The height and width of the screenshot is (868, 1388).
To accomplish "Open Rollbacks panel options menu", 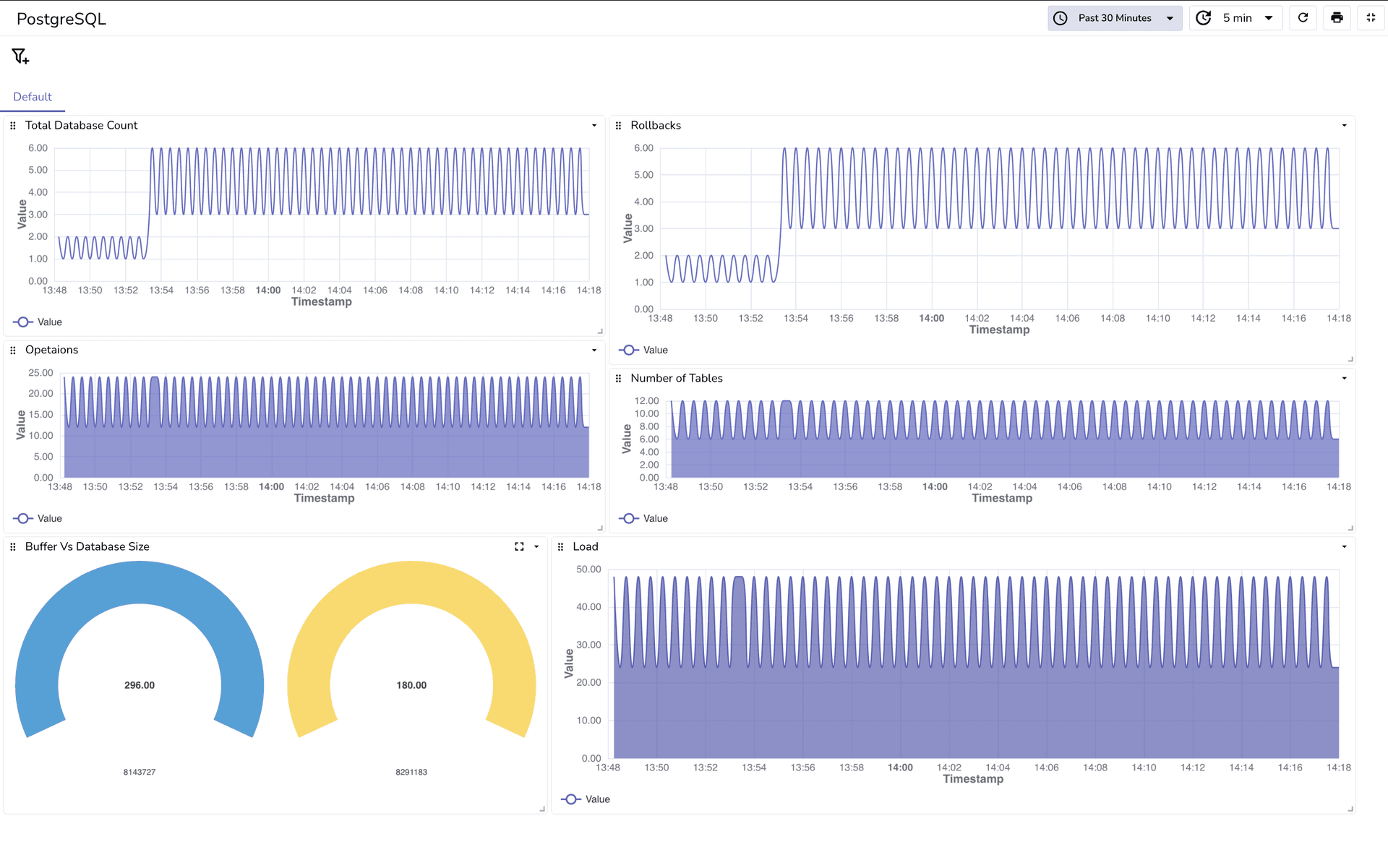I will [x=1345, y=126].
